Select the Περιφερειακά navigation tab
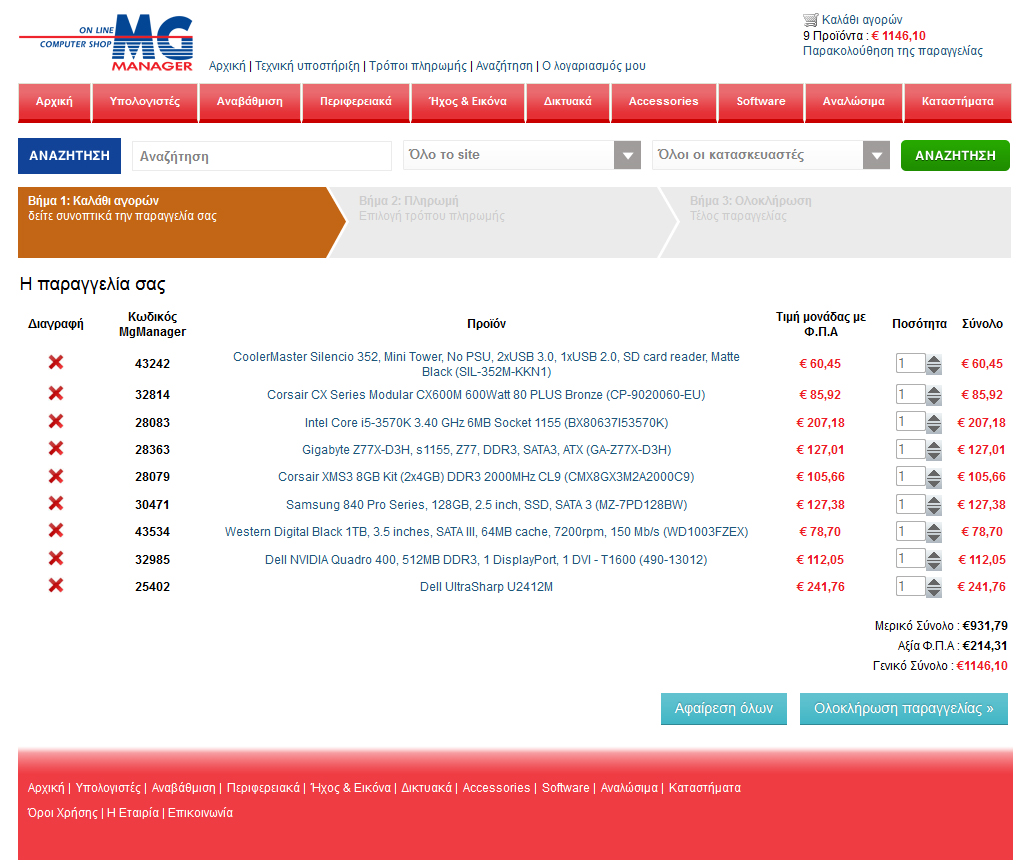Image resolution: width=1024 pixels, height=868 pixels. [356, 102]
